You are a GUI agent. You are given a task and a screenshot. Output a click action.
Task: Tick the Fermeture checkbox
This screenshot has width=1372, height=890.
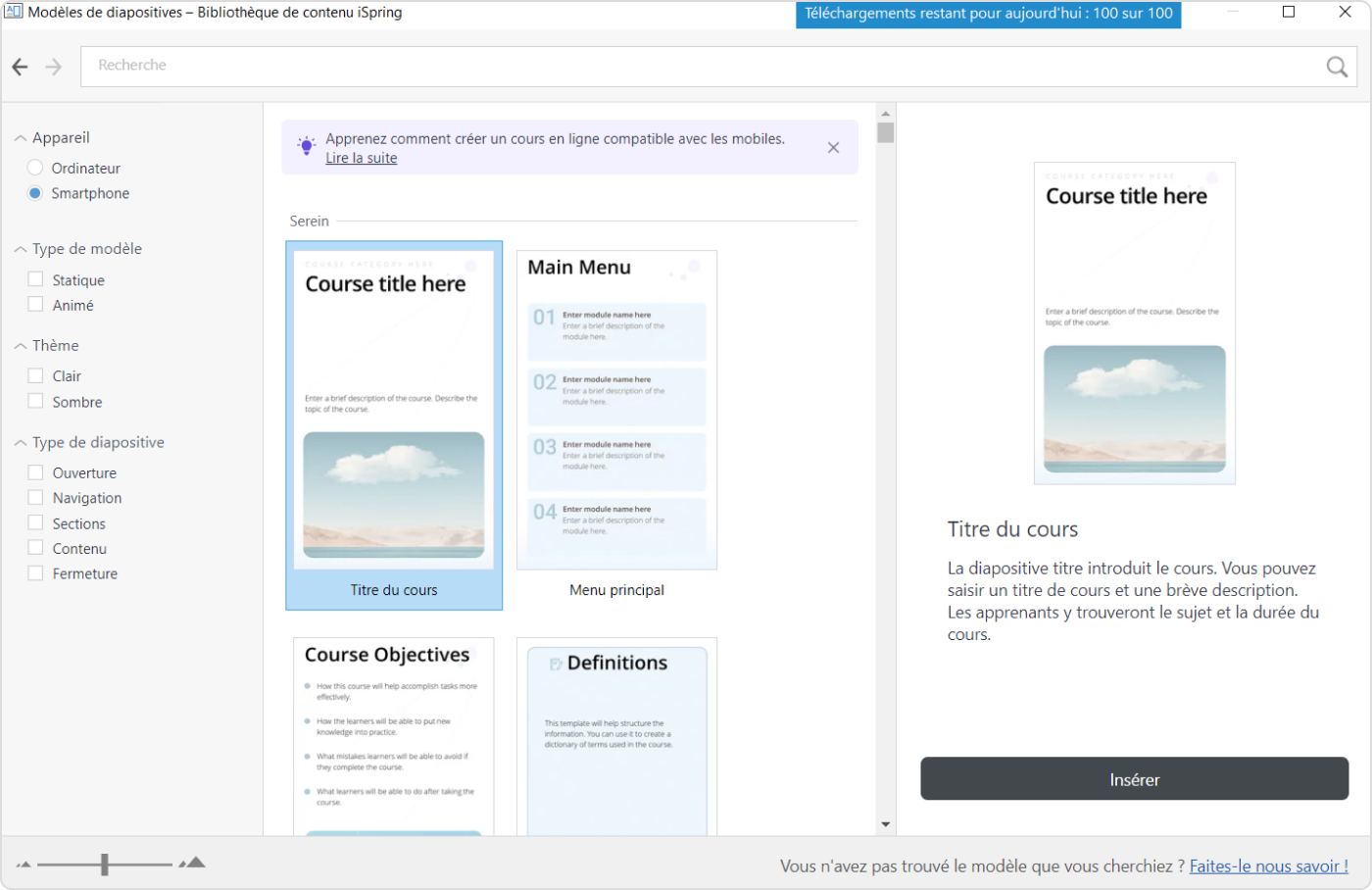coord(35,573)
